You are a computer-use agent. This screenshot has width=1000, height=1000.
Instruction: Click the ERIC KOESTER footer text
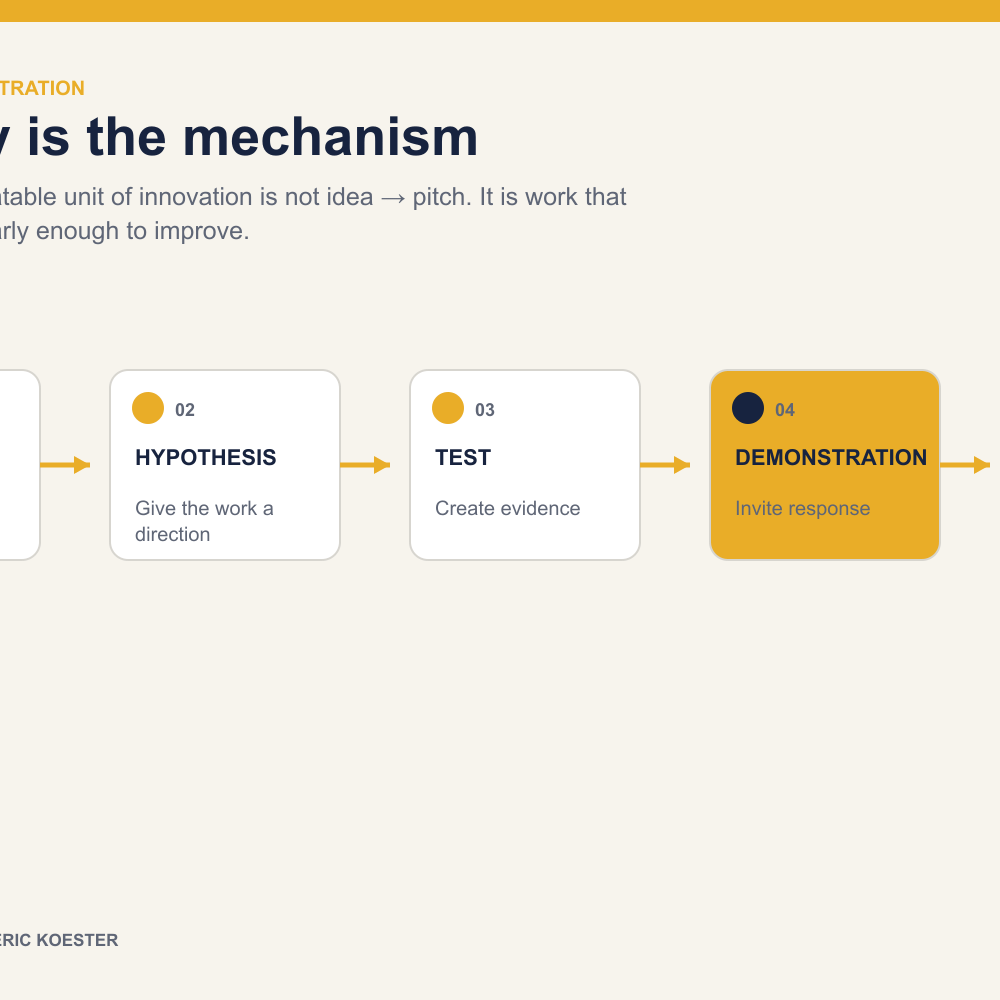click(59, 940)
